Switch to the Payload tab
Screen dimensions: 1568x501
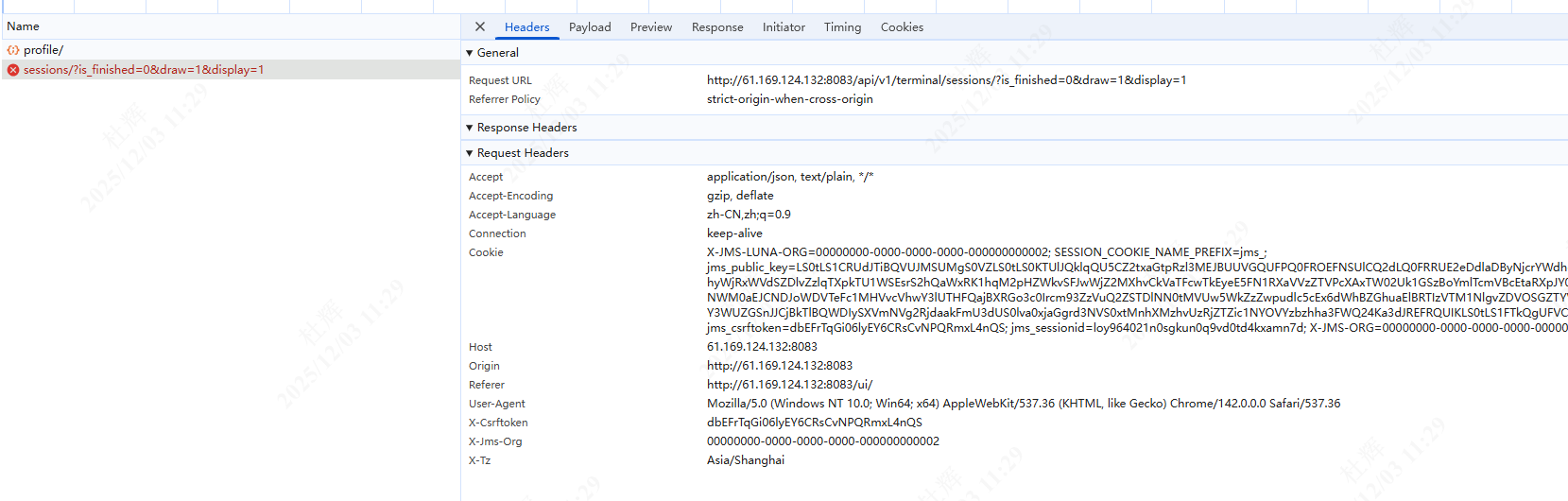coord(590,27)
